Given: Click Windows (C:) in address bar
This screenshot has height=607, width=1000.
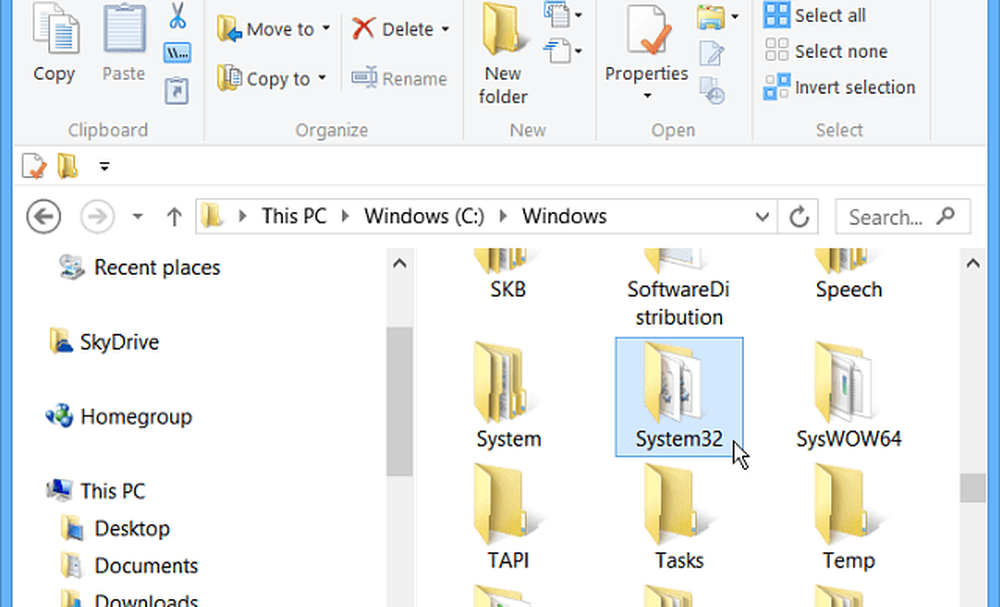Looking at the screenshot, I should click(424, 216).
